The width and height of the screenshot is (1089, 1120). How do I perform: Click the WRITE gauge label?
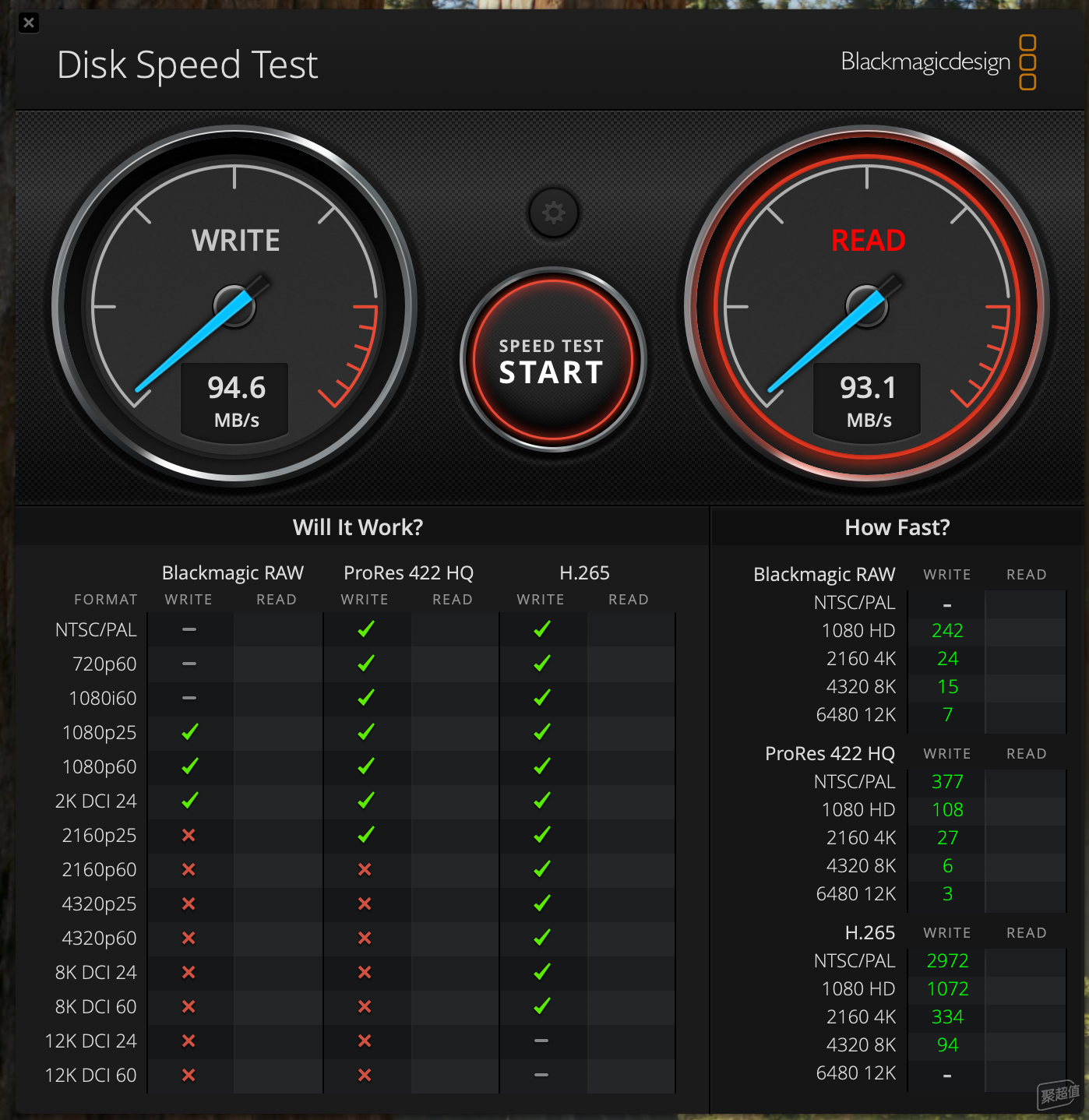pyautogui.click(x=236, y=240)
